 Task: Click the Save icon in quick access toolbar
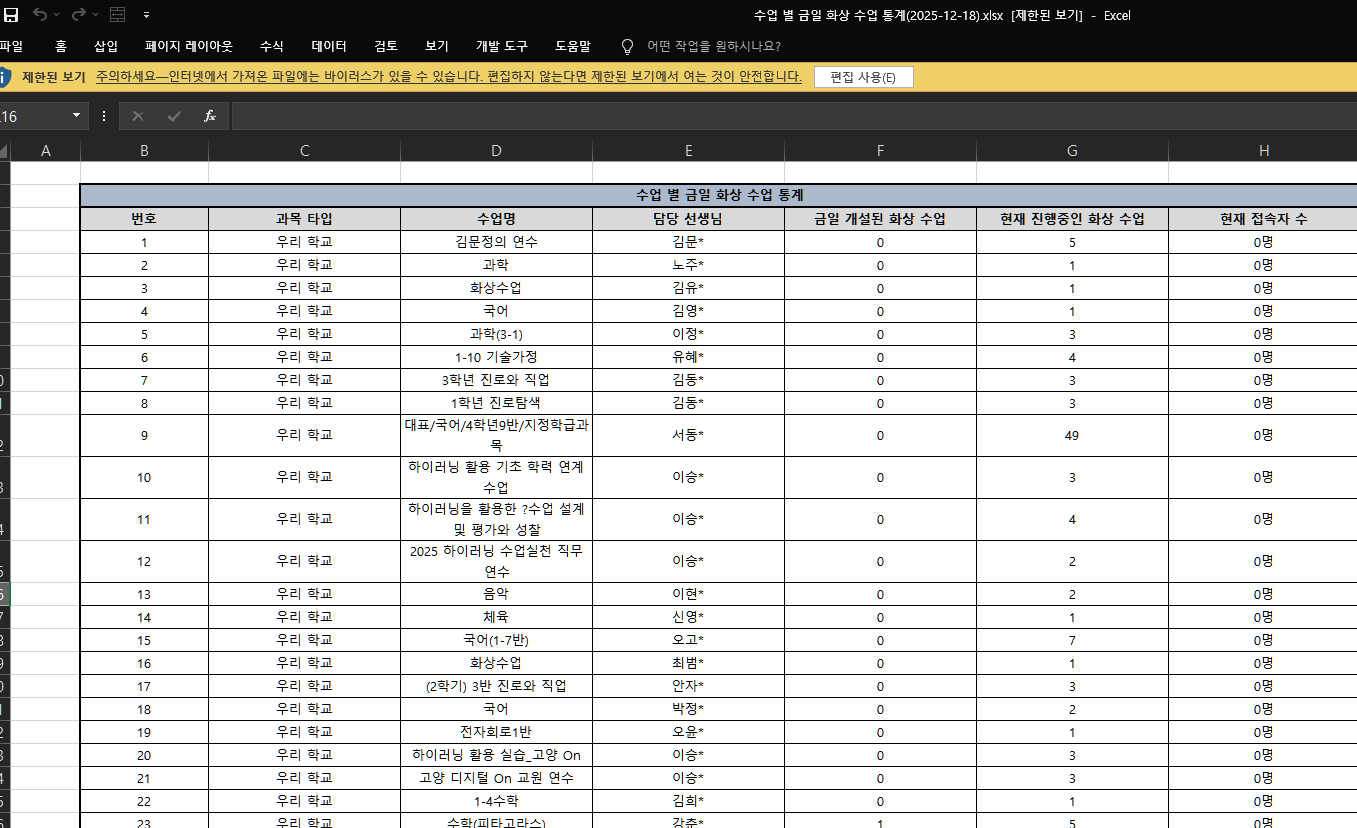pos(11,15)
